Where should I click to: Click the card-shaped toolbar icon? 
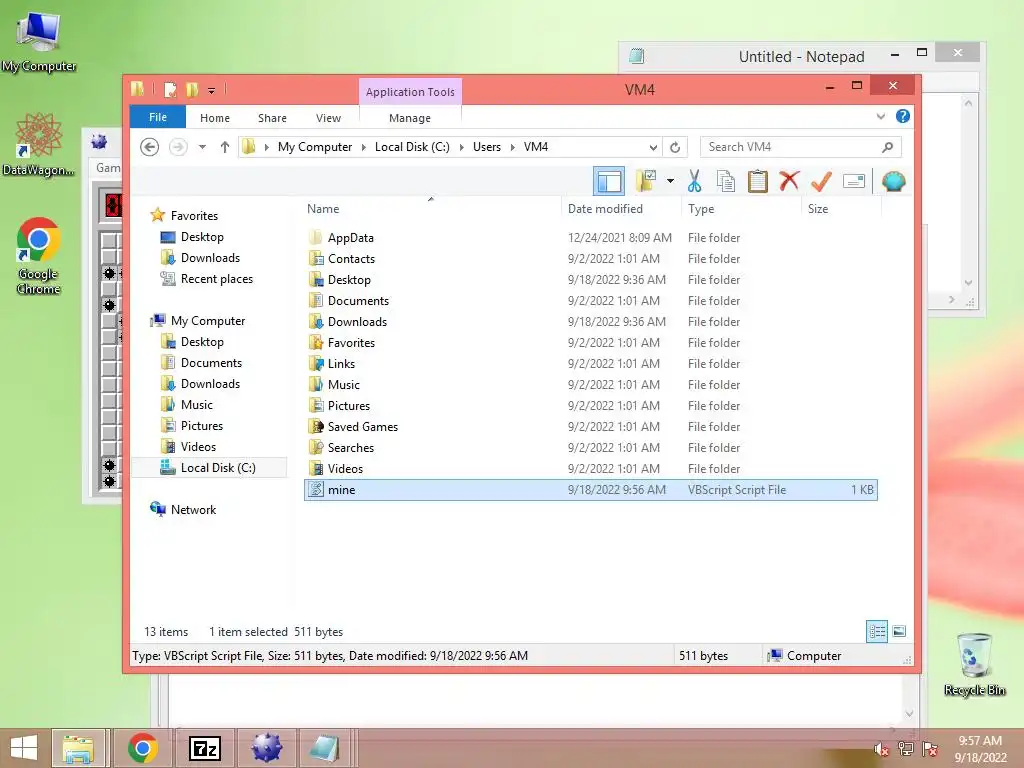tap(854, 182)
